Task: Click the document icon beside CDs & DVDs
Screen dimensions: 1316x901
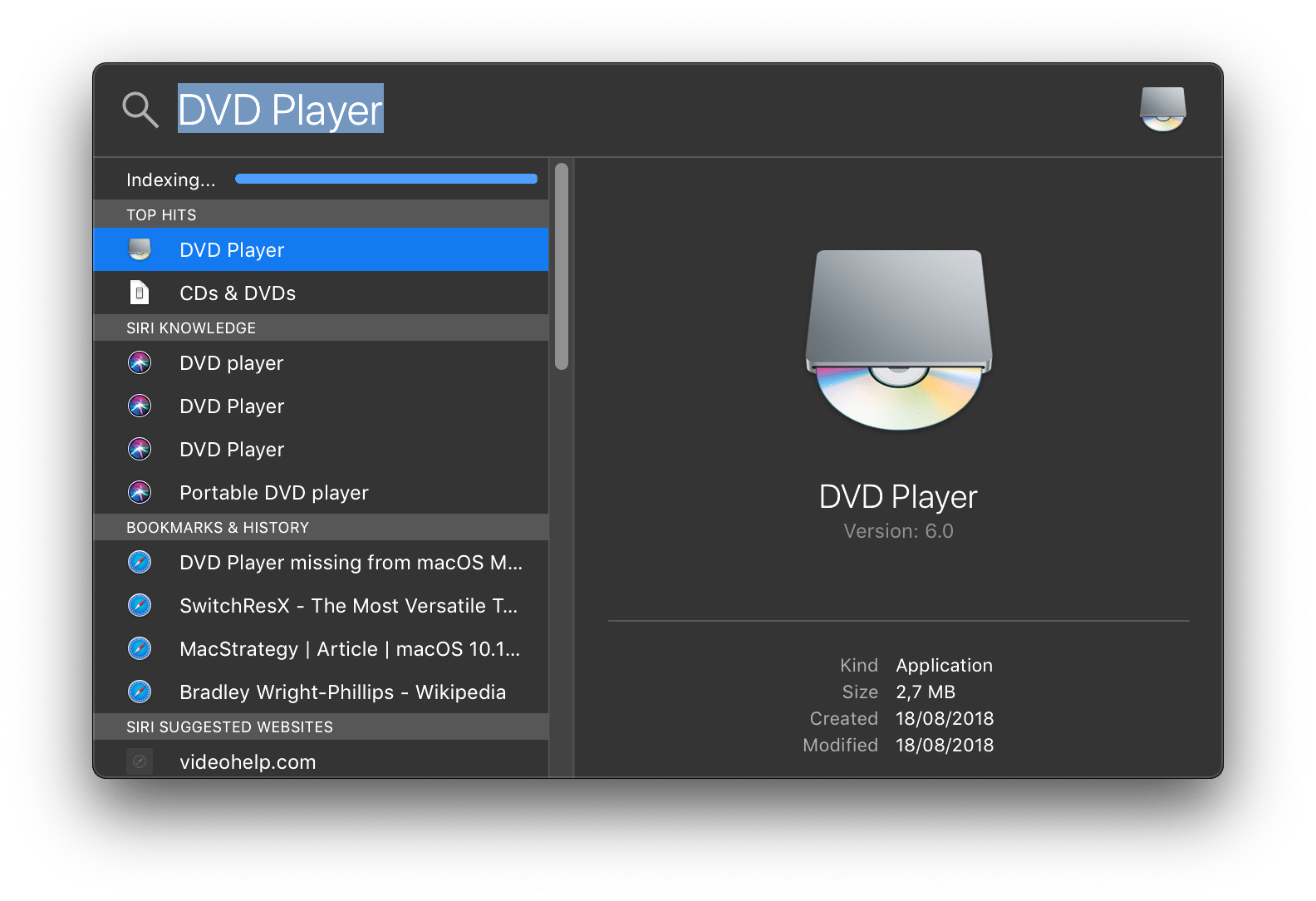Action: [140, 293]
